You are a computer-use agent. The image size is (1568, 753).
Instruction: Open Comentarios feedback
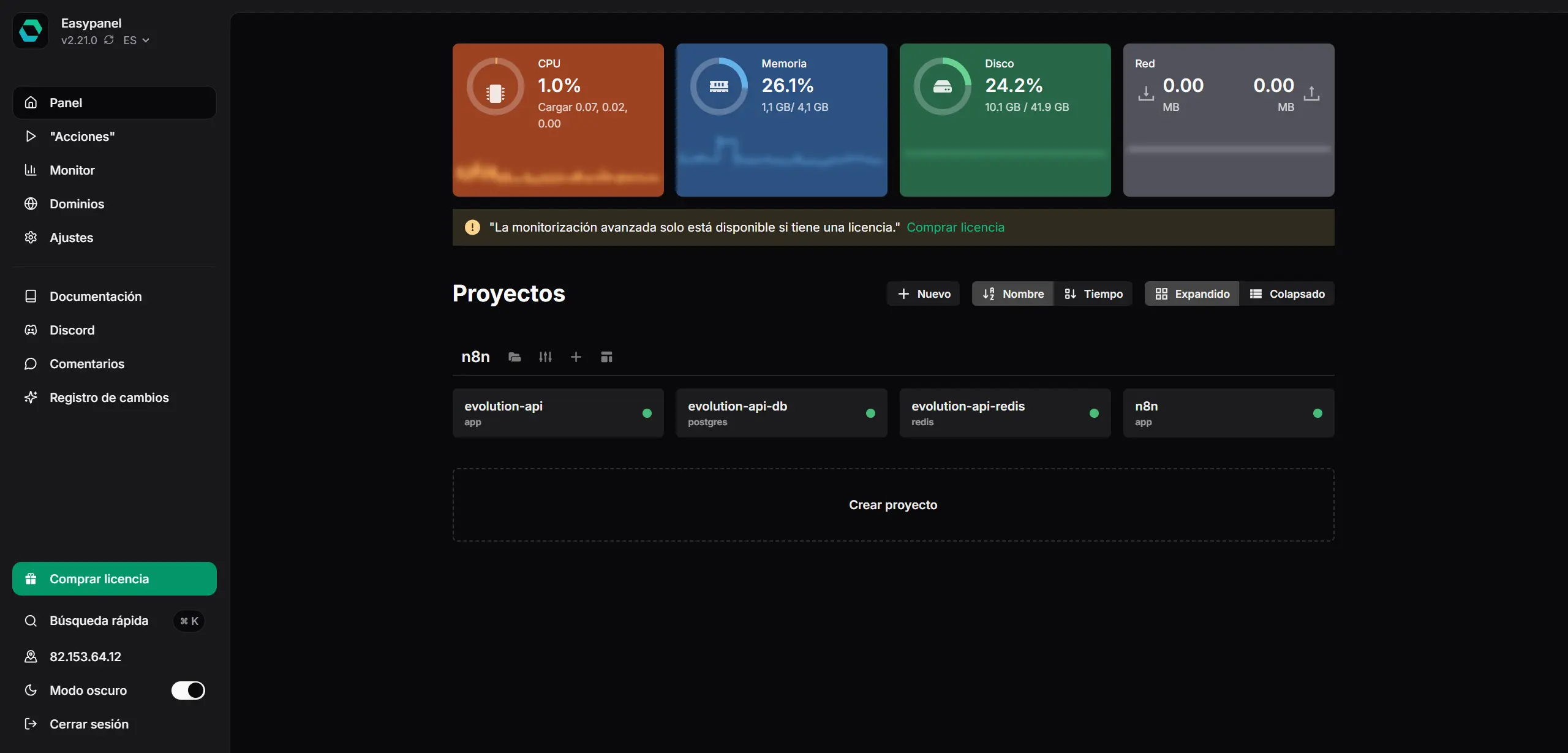click(x=114, y=363)
